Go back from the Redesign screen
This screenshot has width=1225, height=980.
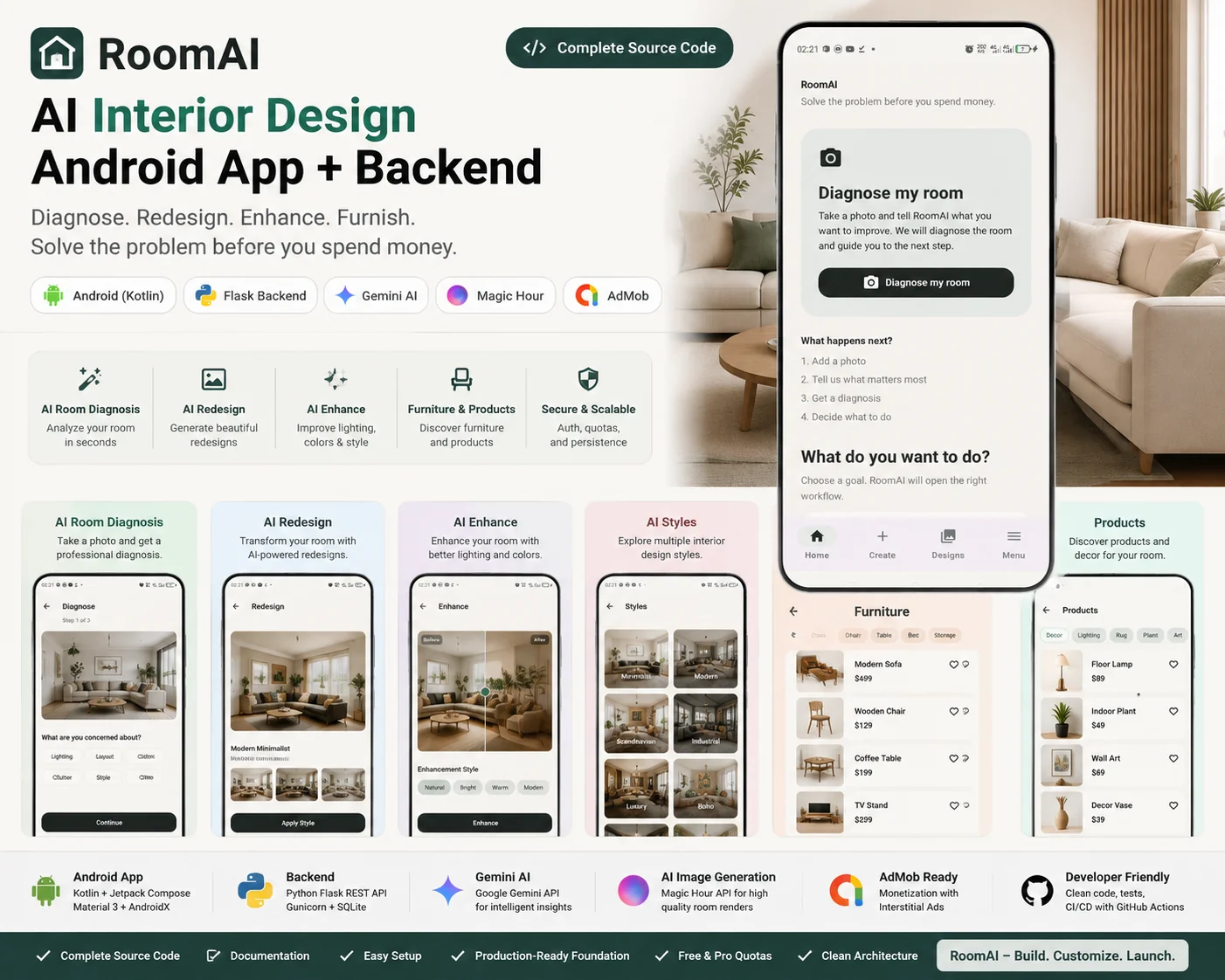pyautogui.click(x=236, y=606)
